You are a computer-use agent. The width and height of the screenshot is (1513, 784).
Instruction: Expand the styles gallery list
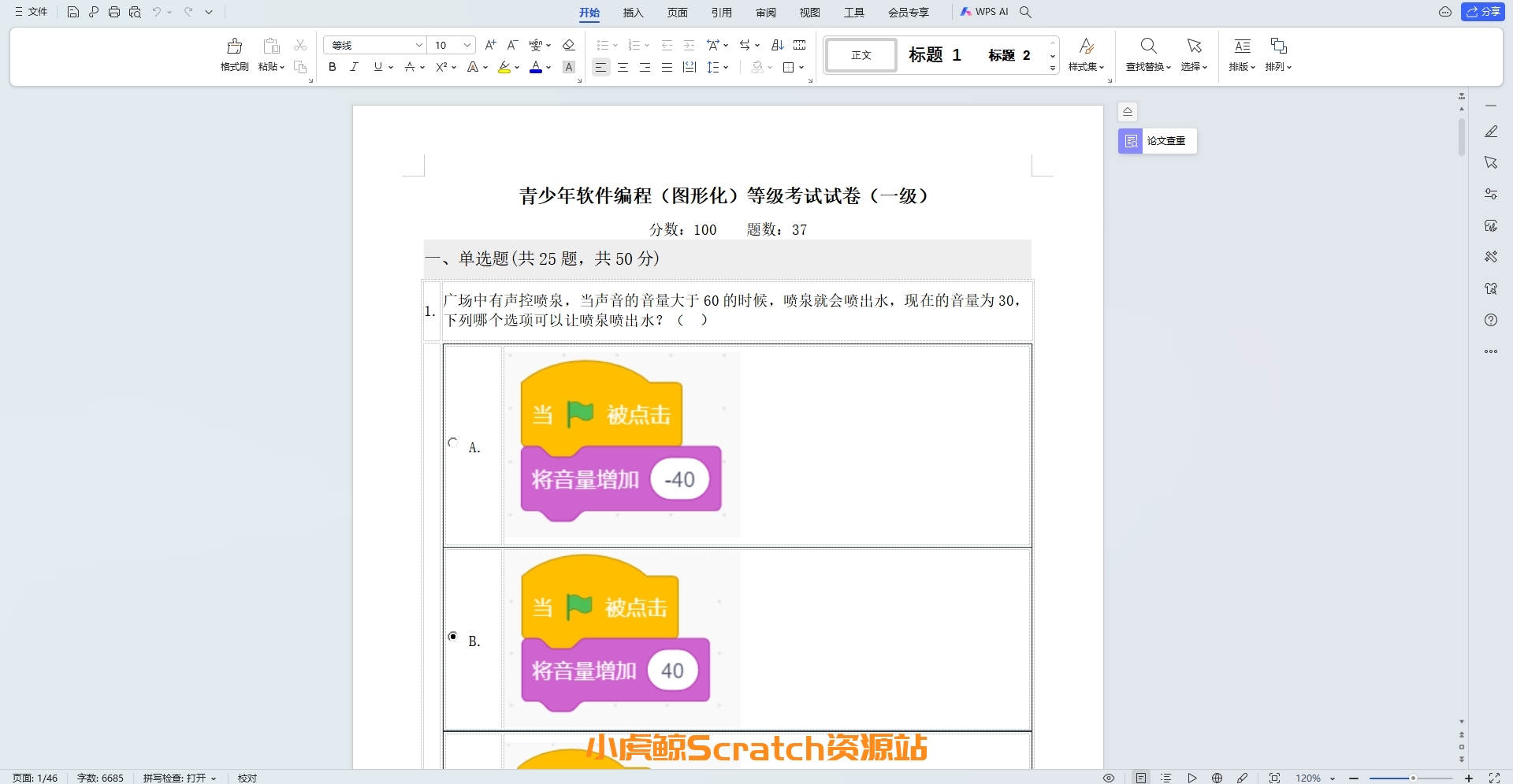(1053, 69)
